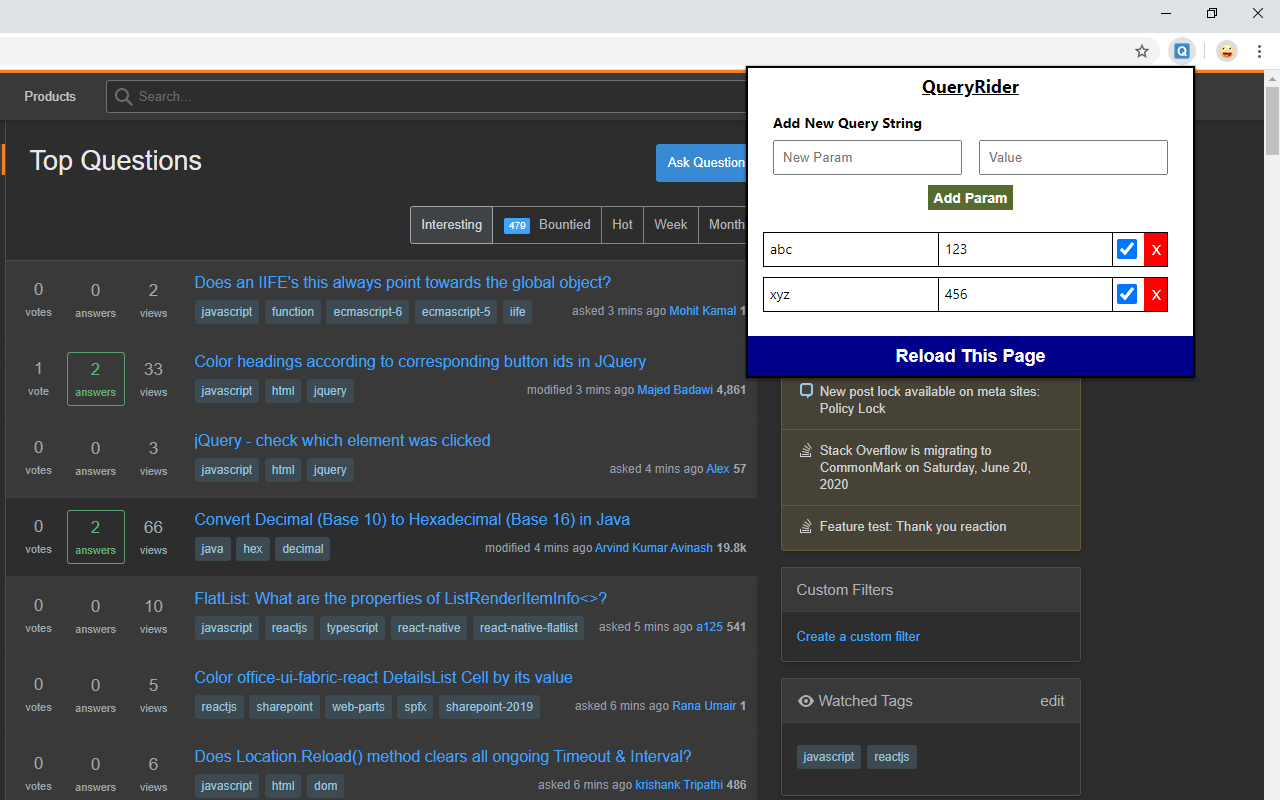Click the Stack Overflow icon next to CommonMark notice
Image resolution: width=1280 pixels, height=800 pixels.
pos(806,451)
